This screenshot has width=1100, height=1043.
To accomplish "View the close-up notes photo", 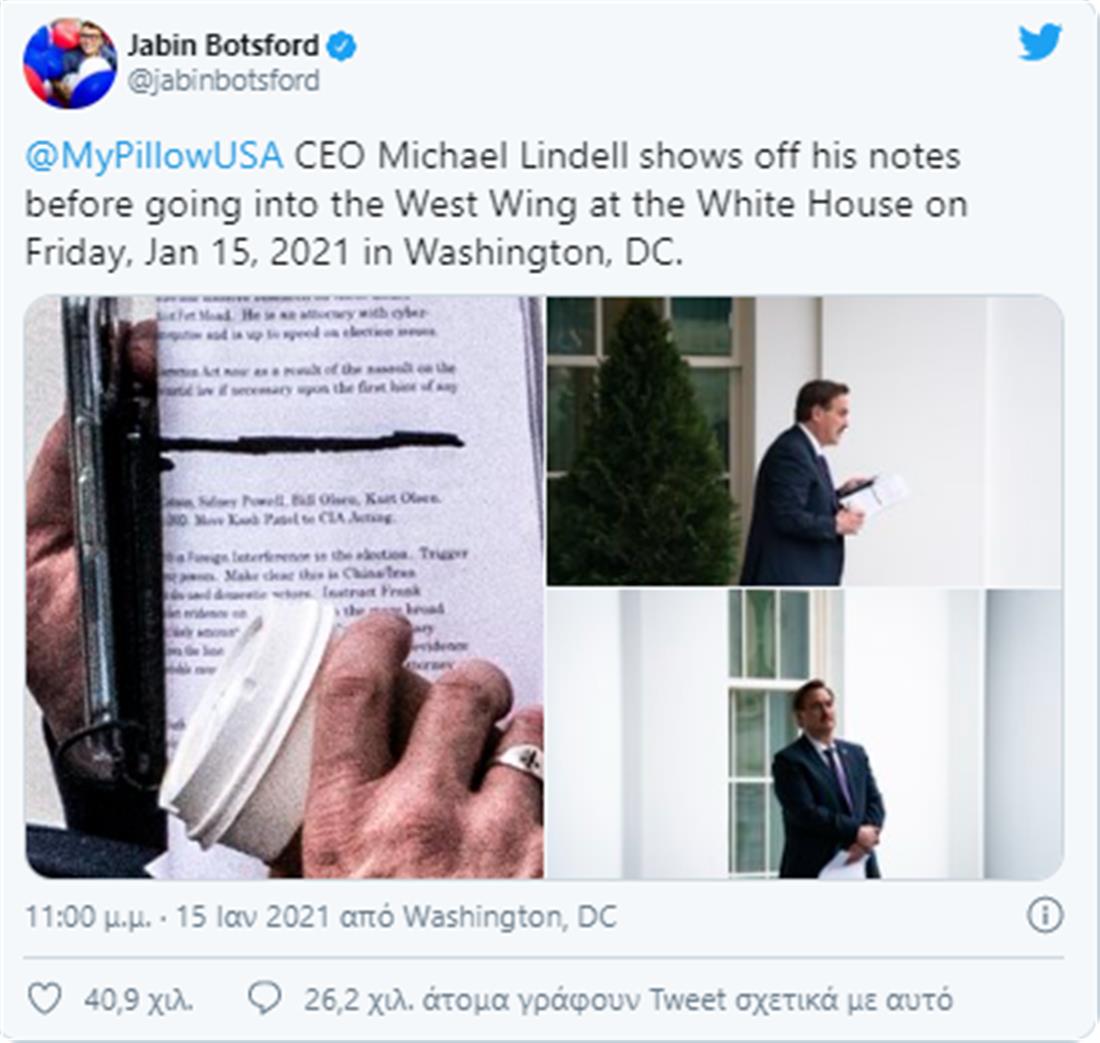I will pyautogui.click(x=284, y=587).
